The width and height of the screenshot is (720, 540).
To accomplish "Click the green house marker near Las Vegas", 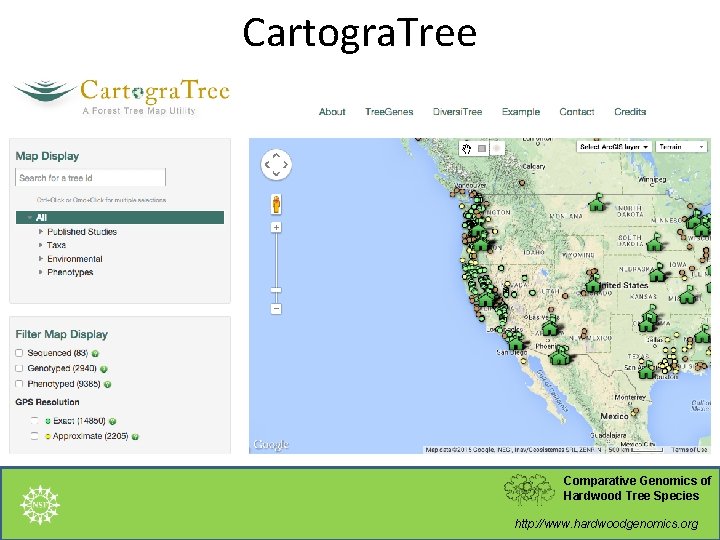I will click(550, 326).
